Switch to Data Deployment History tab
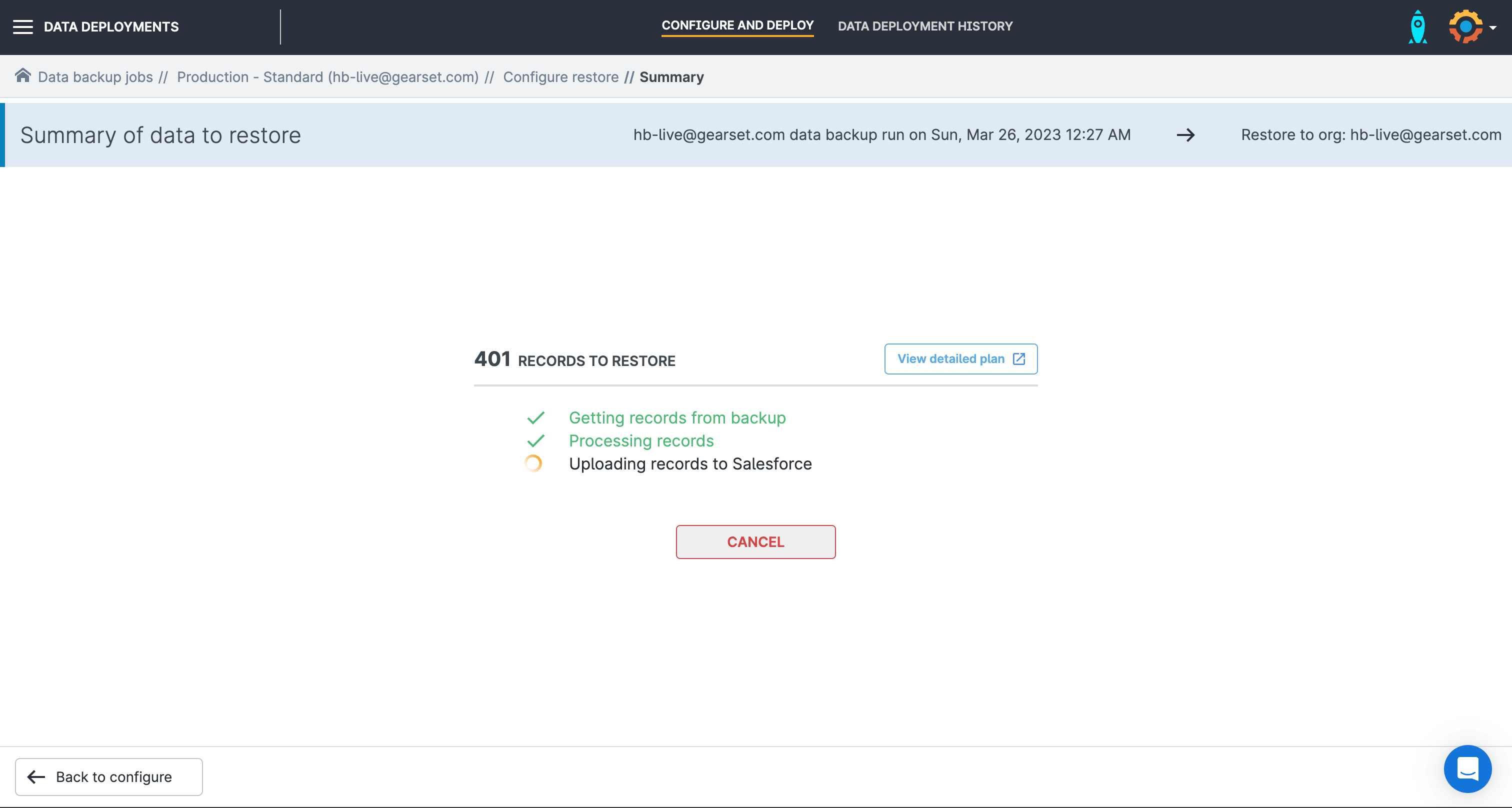 (924, 26)
